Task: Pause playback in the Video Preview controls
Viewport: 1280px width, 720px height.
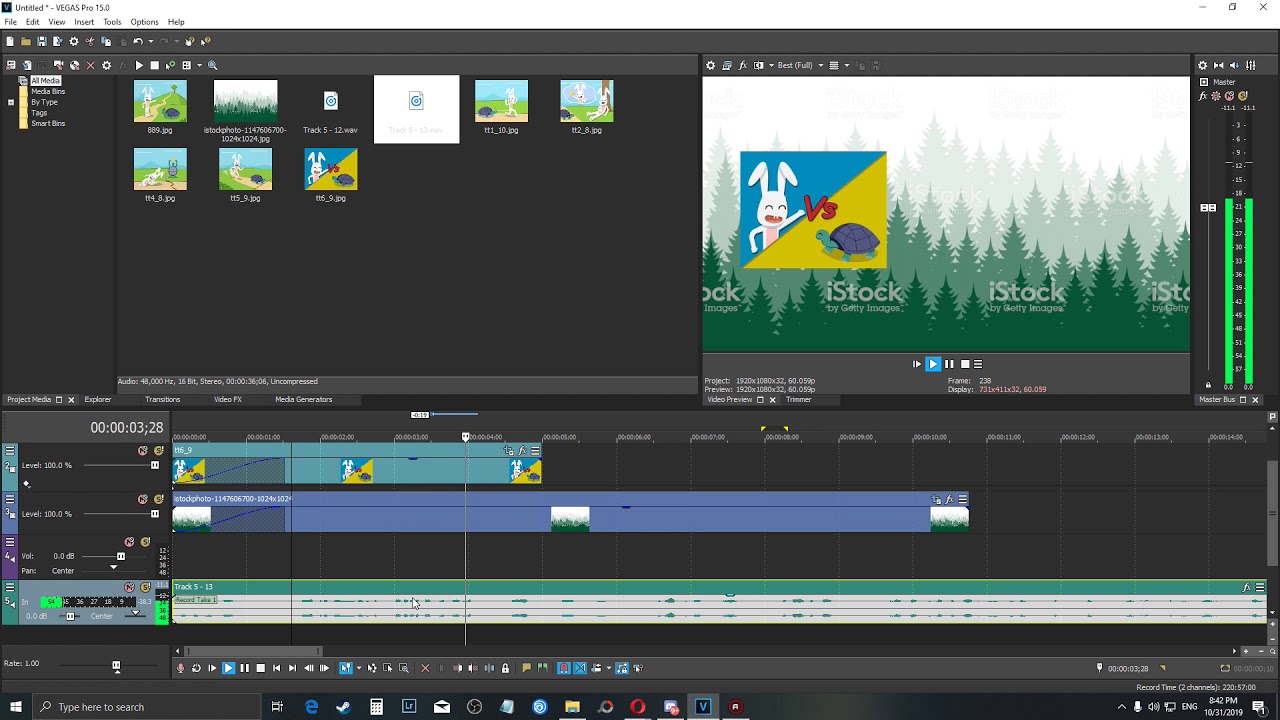Action: [949, 364]
